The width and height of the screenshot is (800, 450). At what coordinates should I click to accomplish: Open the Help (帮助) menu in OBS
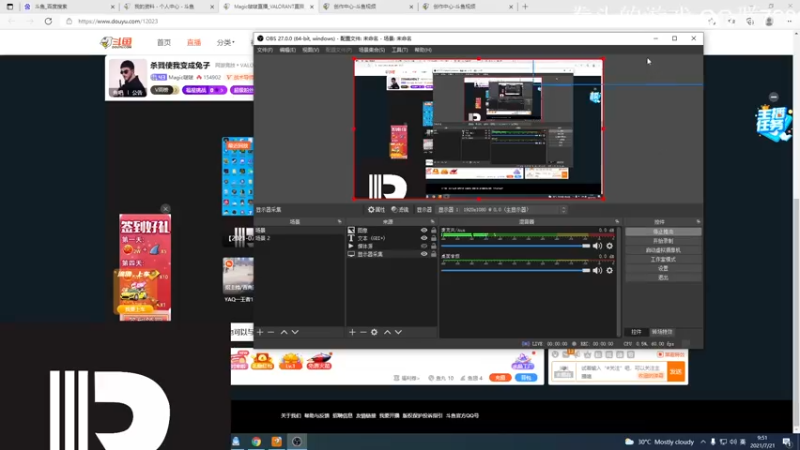pos(423,50)
